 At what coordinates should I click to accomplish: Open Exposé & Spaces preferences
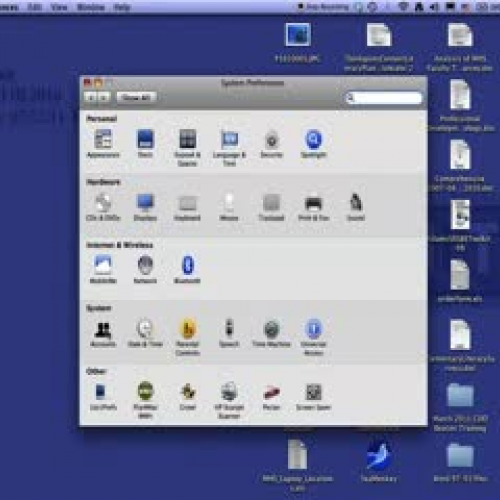pos(187,148)
